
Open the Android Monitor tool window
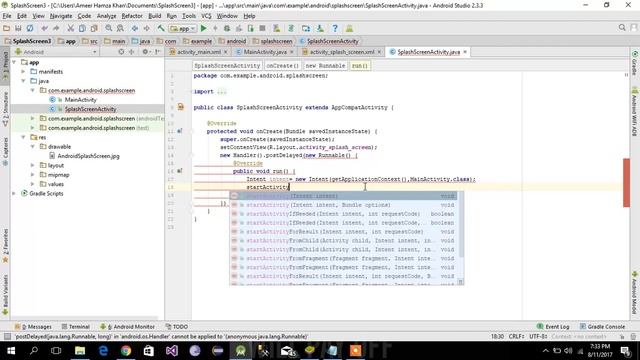pyautogui.click(x=127, y=327)
